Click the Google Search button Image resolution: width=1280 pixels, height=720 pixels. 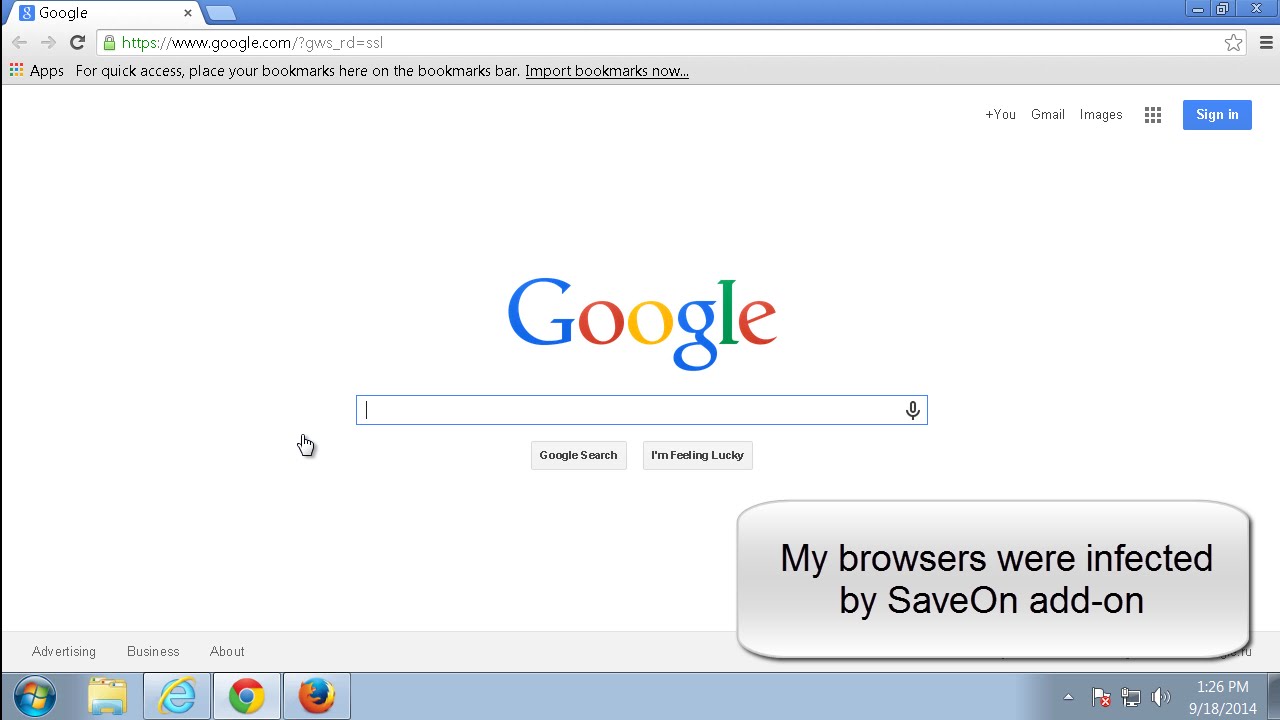click(x=578, y=455)
